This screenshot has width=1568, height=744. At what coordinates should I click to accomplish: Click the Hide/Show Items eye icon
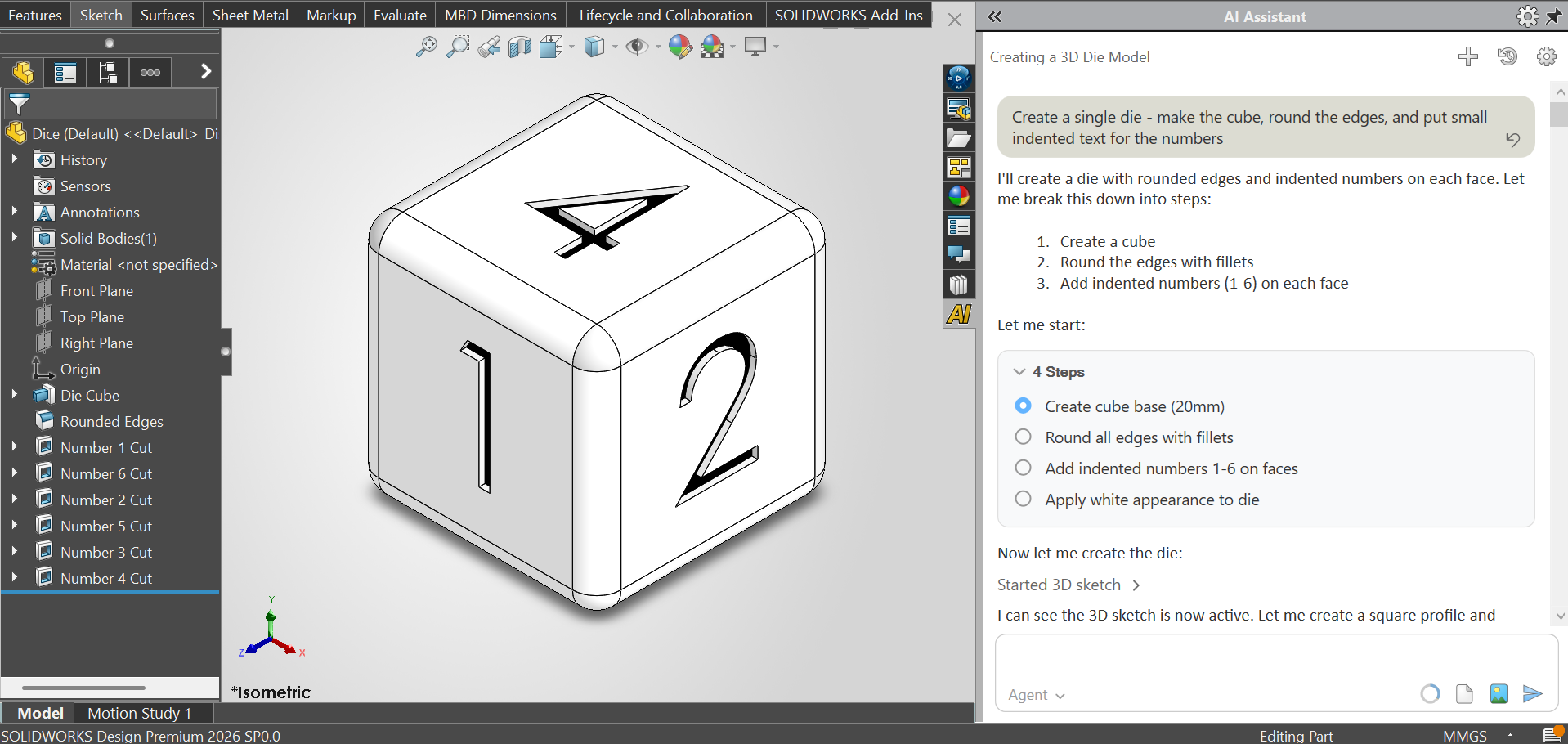coord(637,47)
